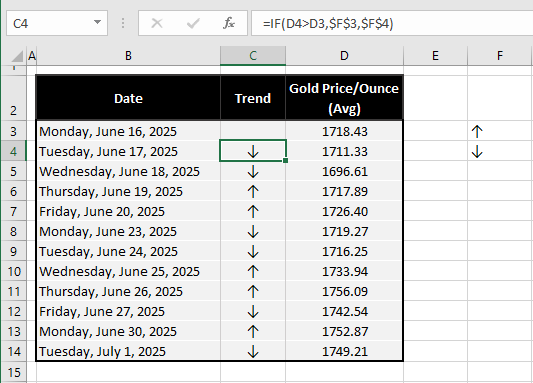Select column A header
This screenshot has height=383, width=533.
coord(32,56)
